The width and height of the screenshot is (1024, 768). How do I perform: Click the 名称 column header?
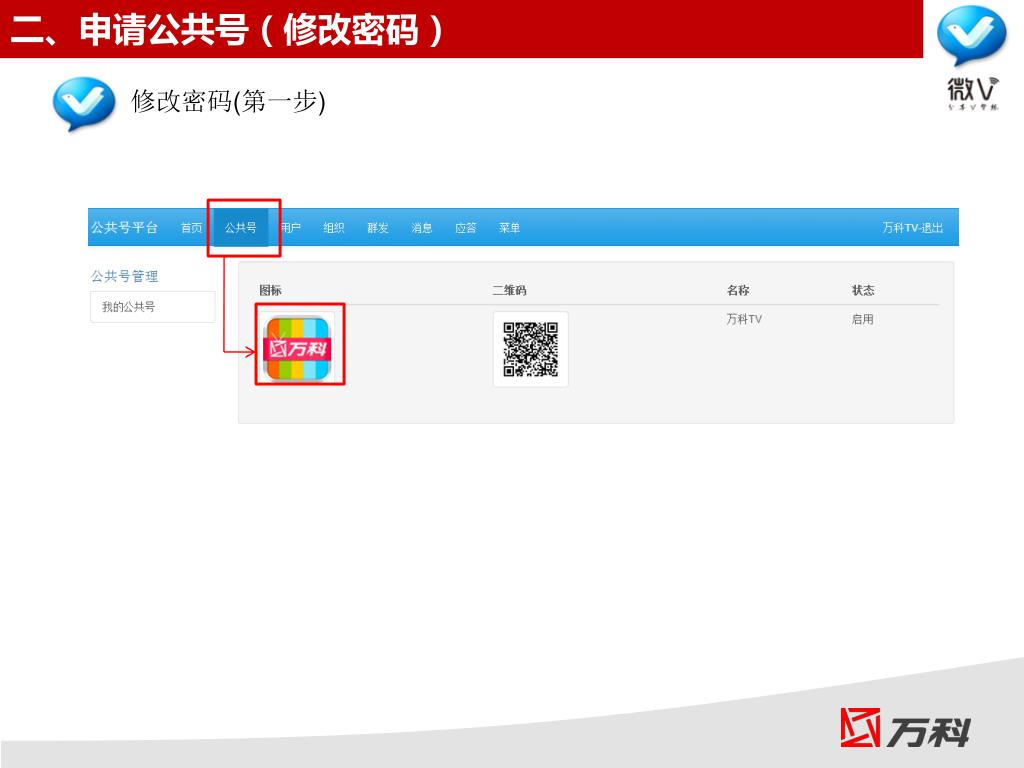(738, 290)
